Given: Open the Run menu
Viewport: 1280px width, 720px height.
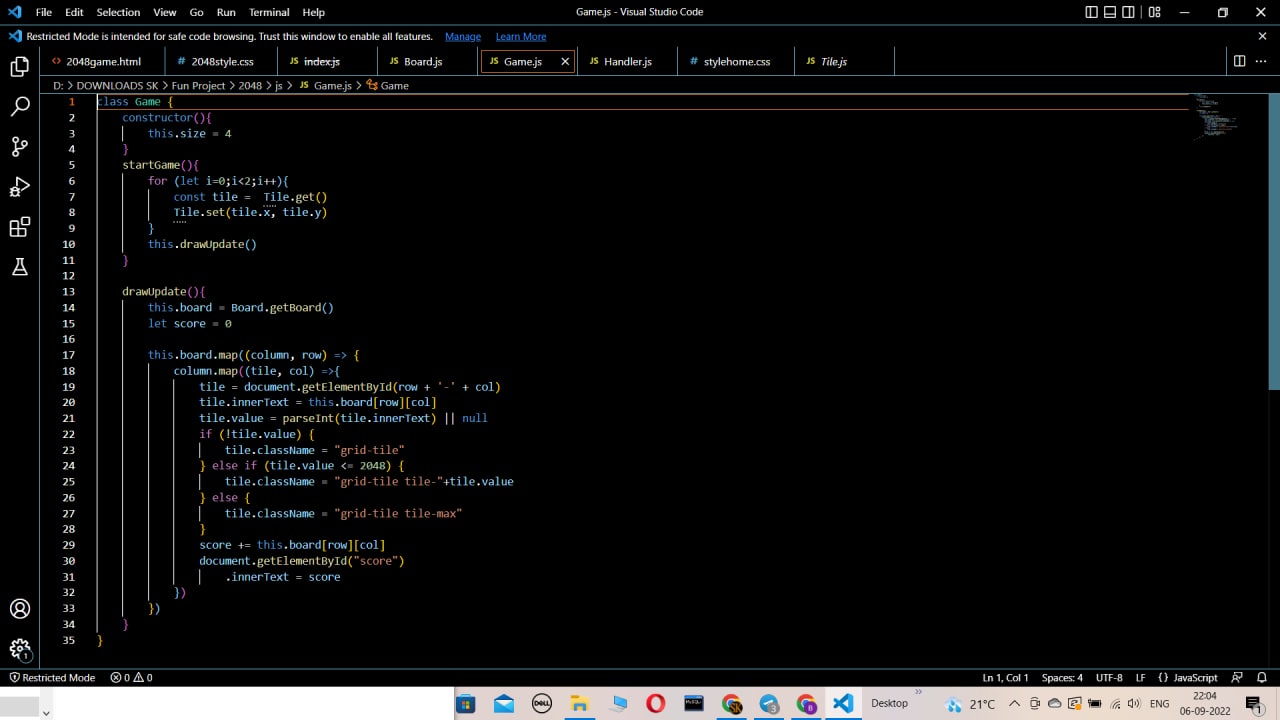Looking at the screenshot, I should pos(226,12).
